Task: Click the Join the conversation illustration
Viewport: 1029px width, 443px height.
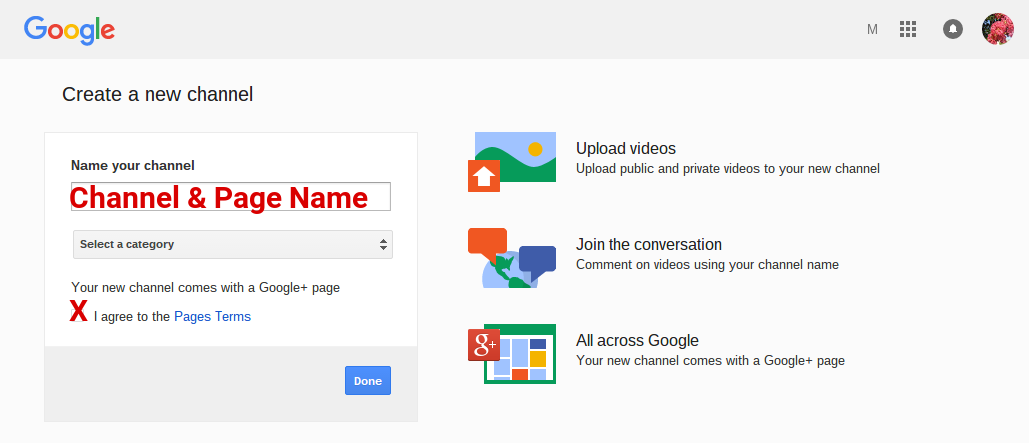Action: pos(512,258)
